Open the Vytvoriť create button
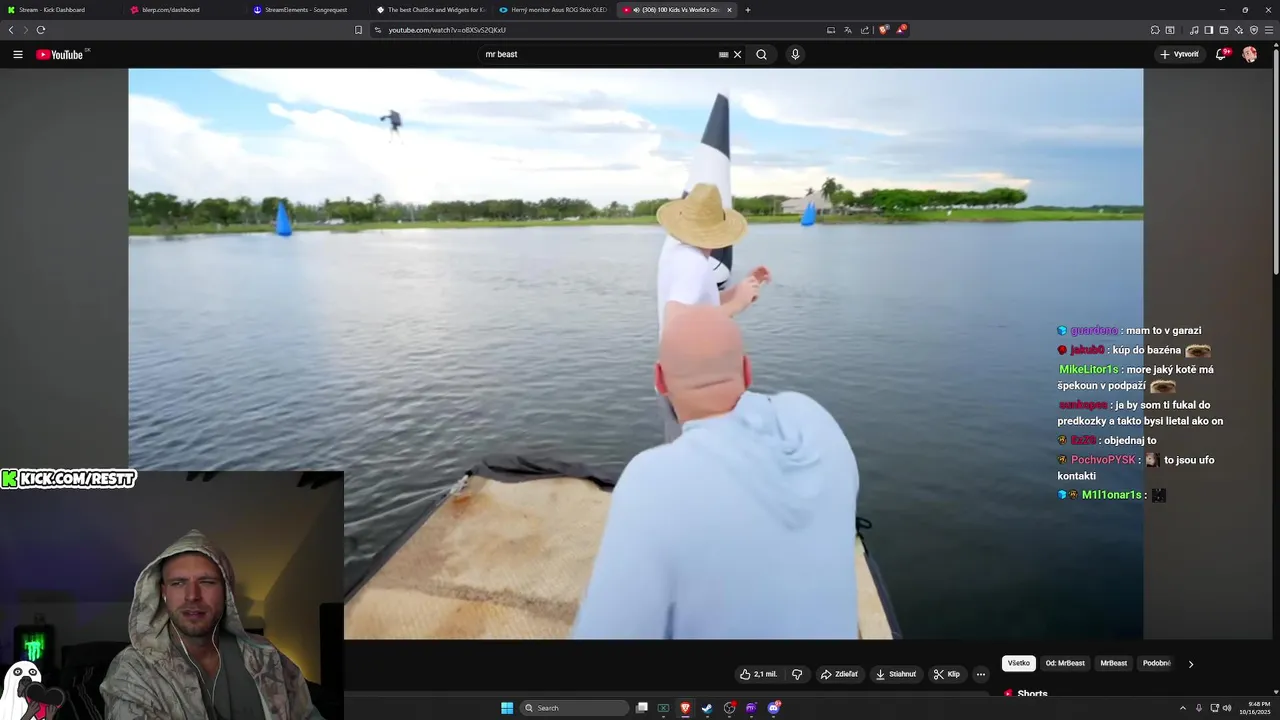 pyautogui.click(x=1180, y=55)
